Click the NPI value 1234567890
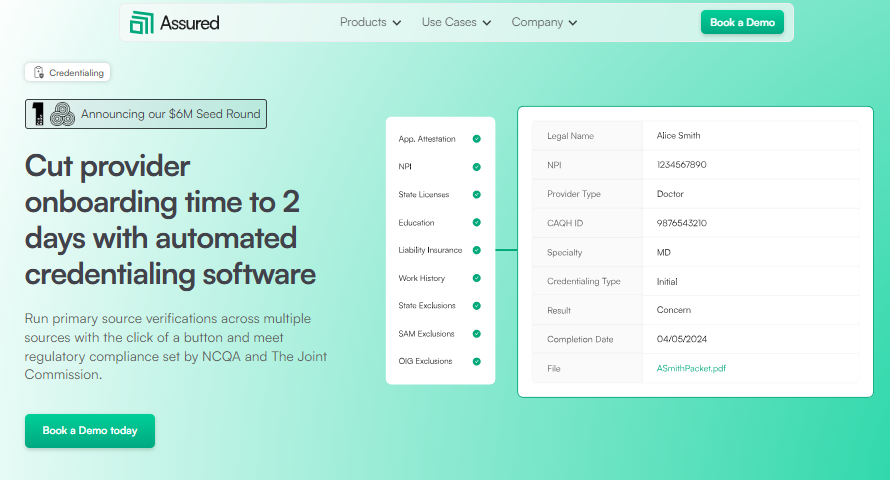Screen dimensions: 890x480 coord(681,165)
